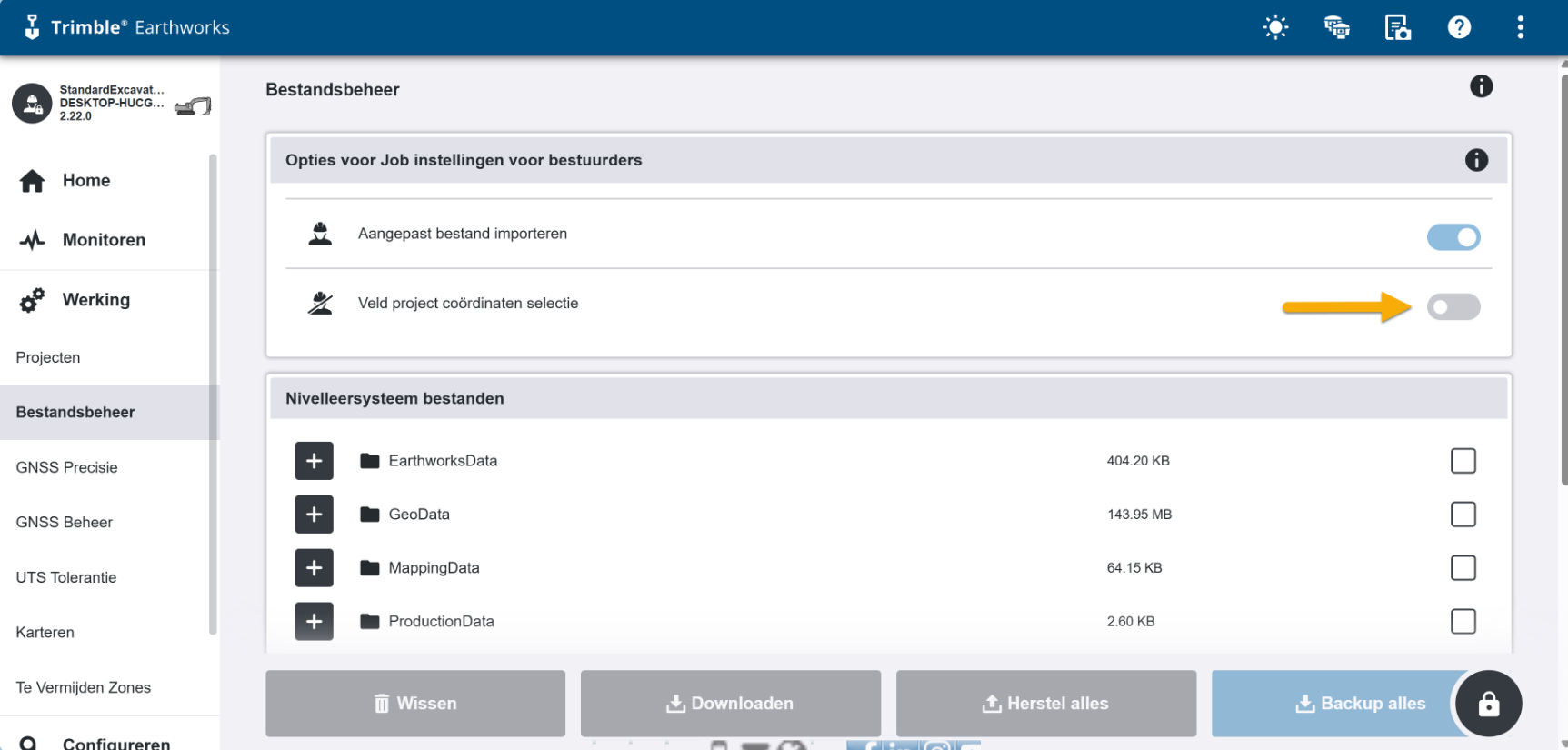Tick the MappingData checkbox

1463,568
